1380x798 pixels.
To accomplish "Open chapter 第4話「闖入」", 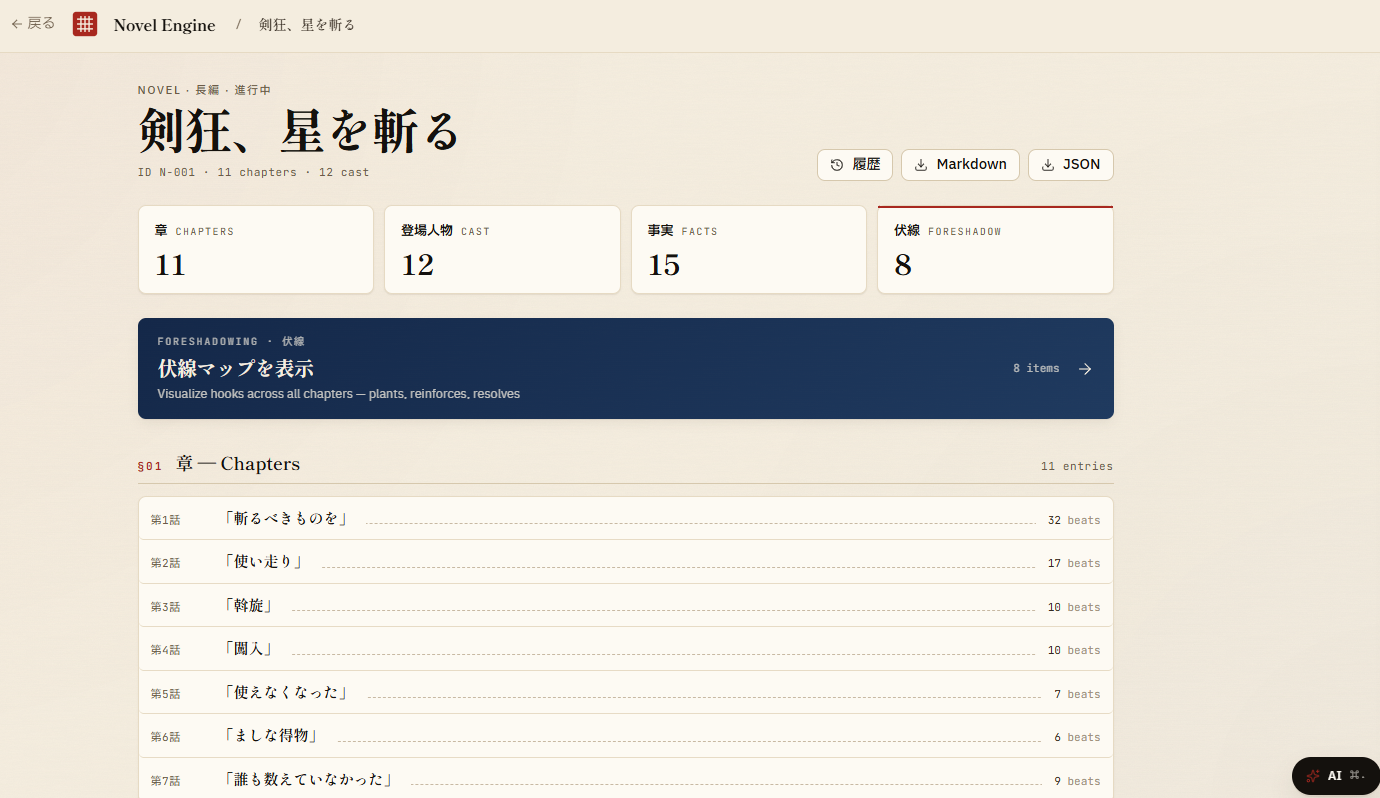I will click(626, 649).
